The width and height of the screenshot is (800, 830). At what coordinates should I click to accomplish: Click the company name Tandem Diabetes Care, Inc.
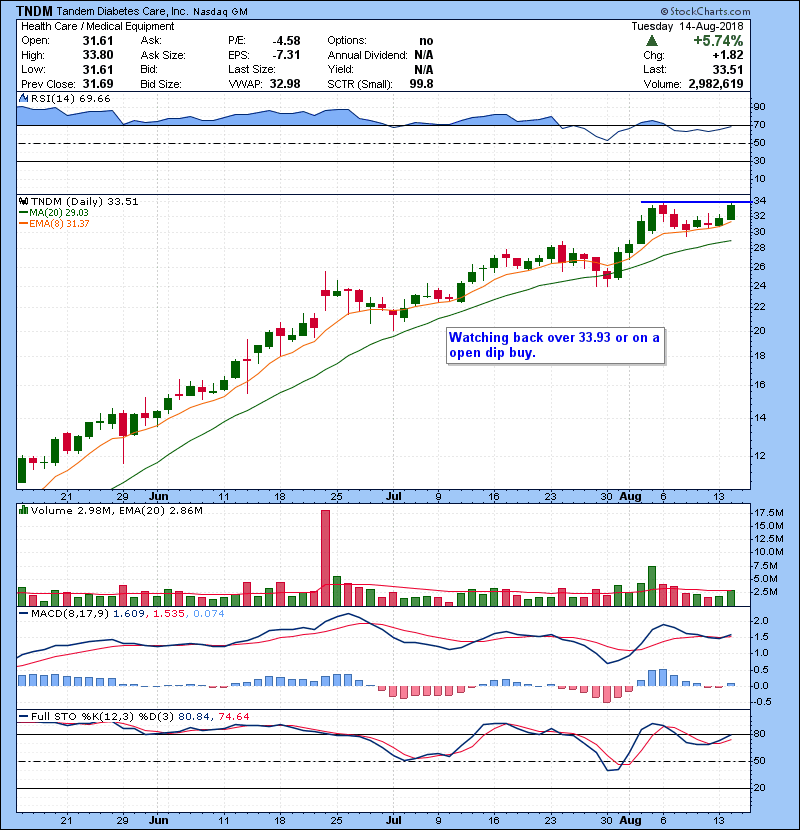tap(122, 11)
